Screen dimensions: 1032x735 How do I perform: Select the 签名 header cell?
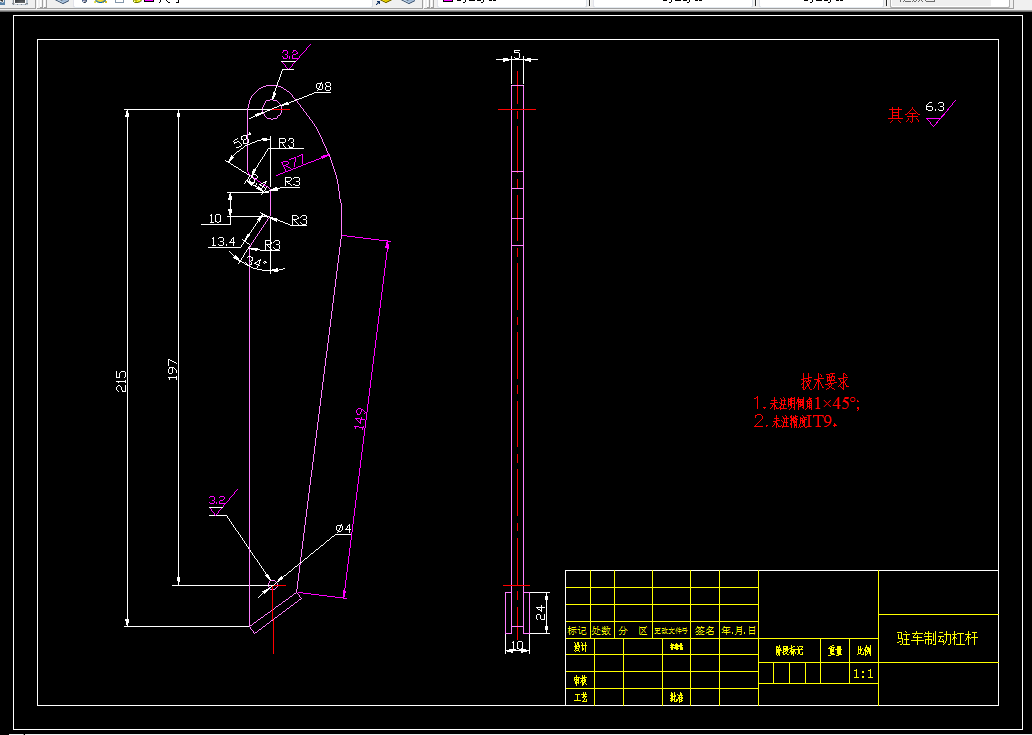[x=705, y=630]
